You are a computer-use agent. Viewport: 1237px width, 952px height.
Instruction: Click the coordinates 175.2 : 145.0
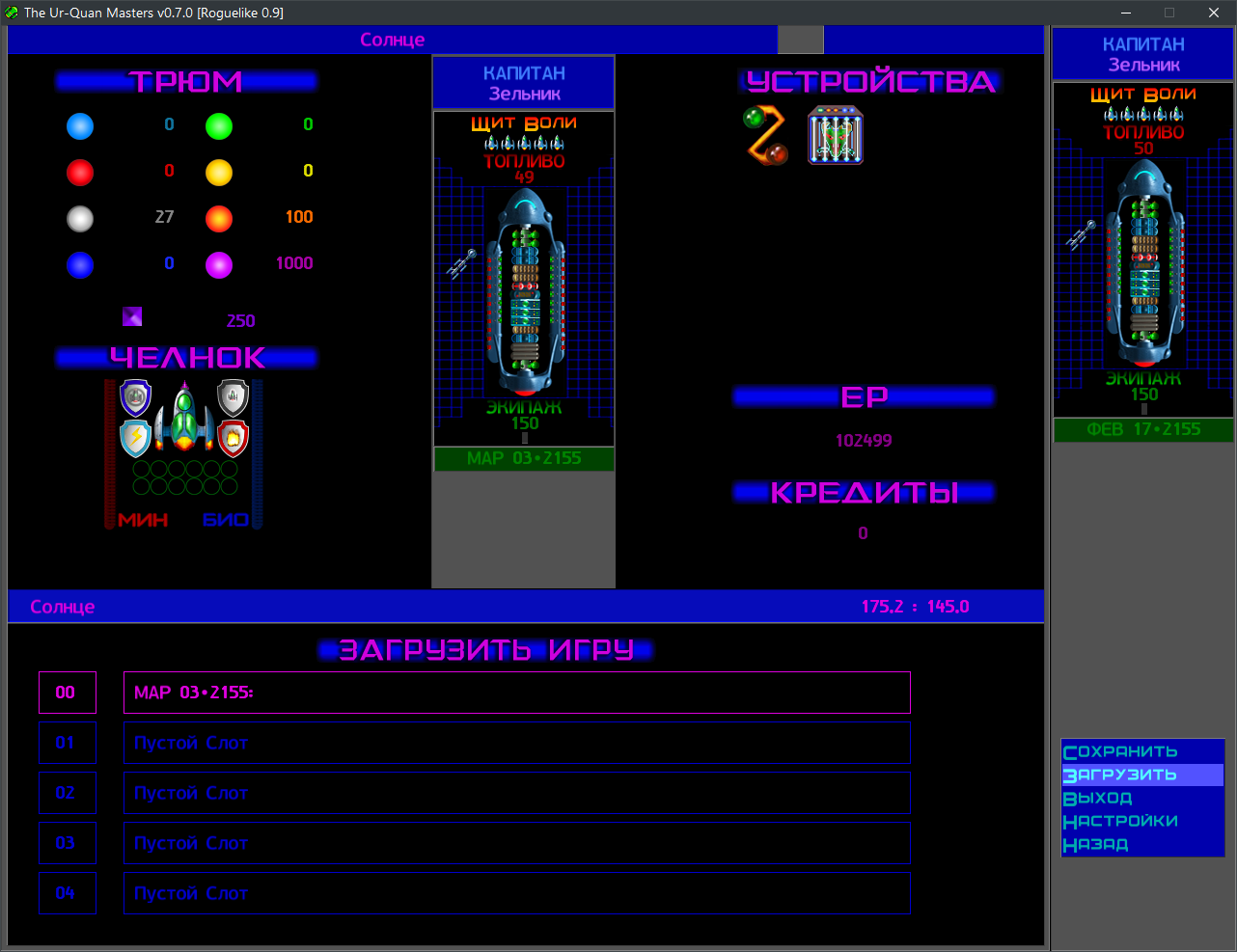click(915, 607)
